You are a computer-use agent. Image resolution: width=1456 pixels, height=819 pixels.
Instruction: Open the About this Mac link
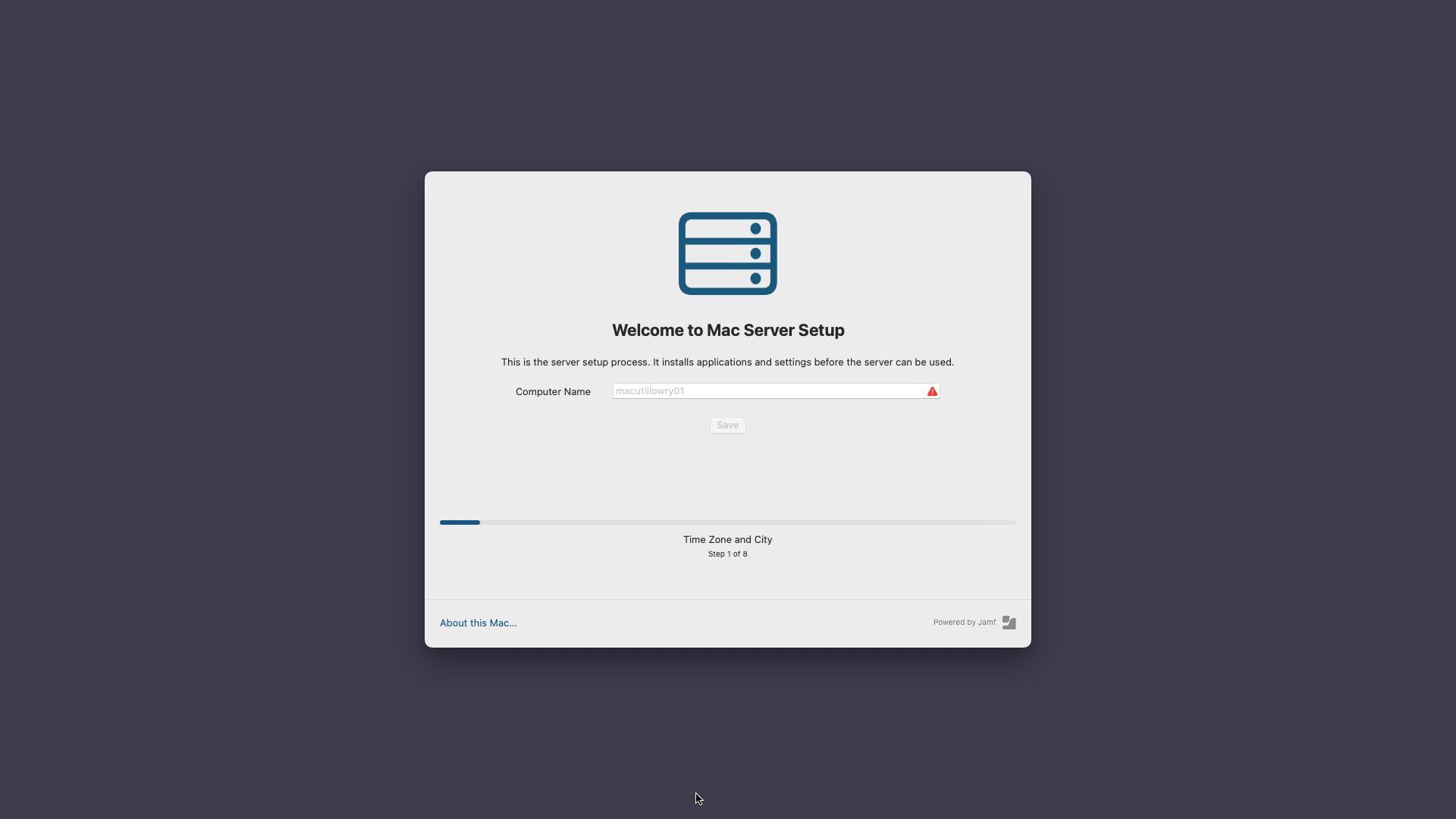pos(478,623)
